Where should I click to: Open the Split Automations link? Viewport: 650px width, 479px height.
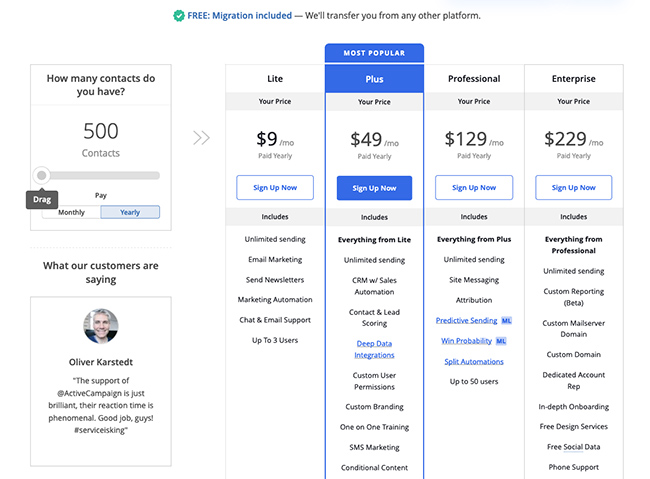tap(474, 361)
